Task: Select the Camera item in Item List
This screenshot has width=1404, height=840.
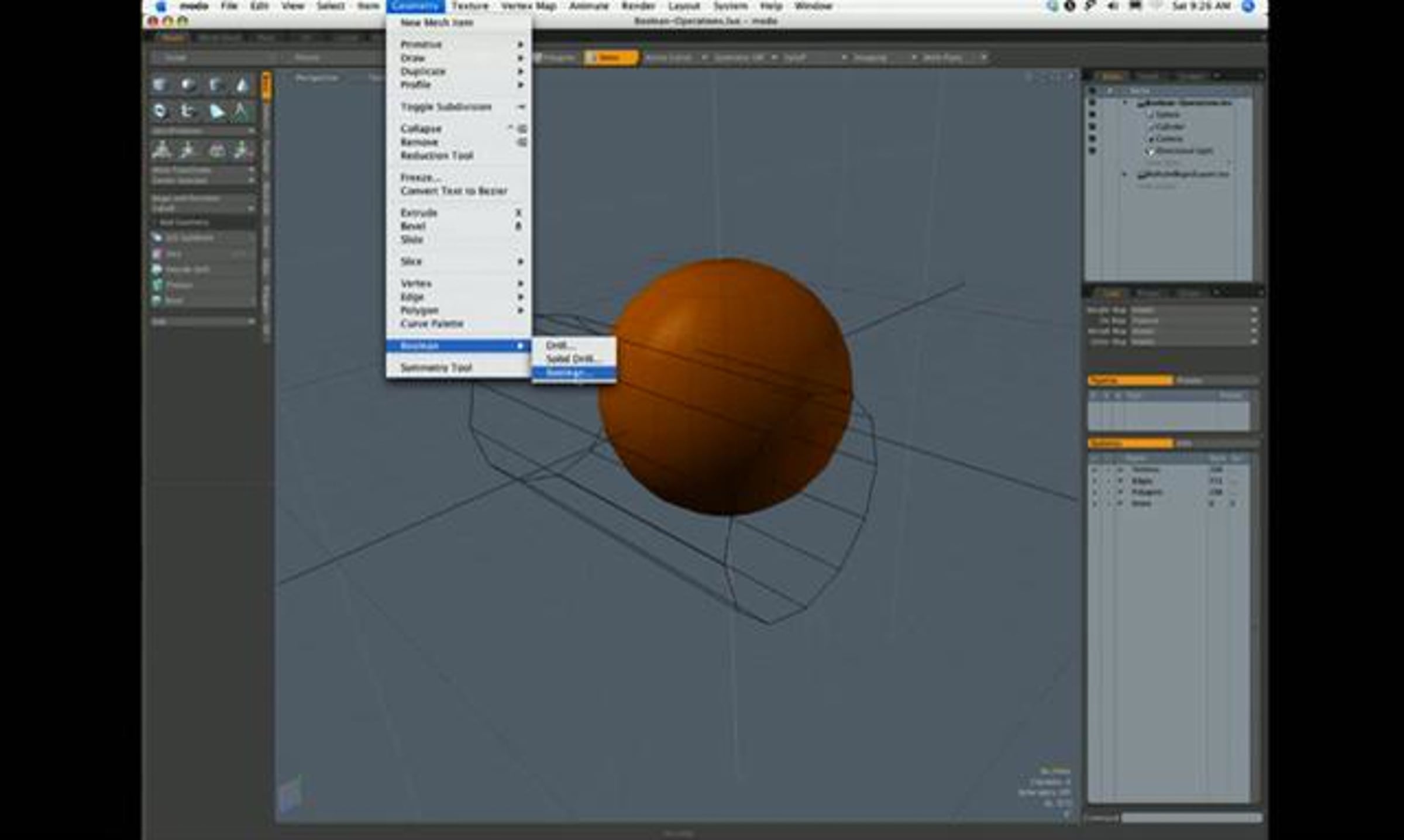Action: pyautogui.click(x=1169, y=139)
